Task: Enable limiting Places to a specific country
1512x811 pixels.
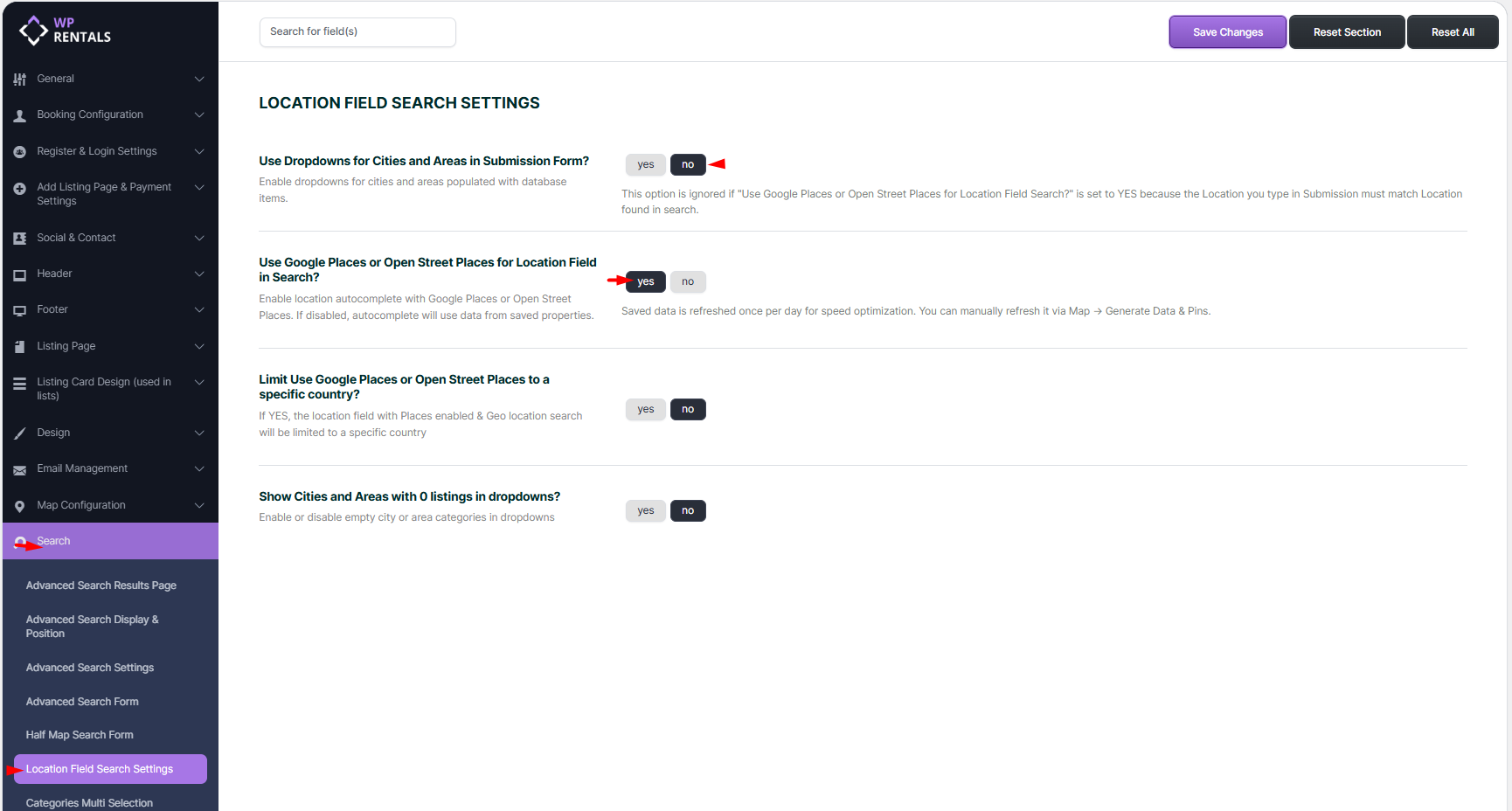Action: [645, 409]
